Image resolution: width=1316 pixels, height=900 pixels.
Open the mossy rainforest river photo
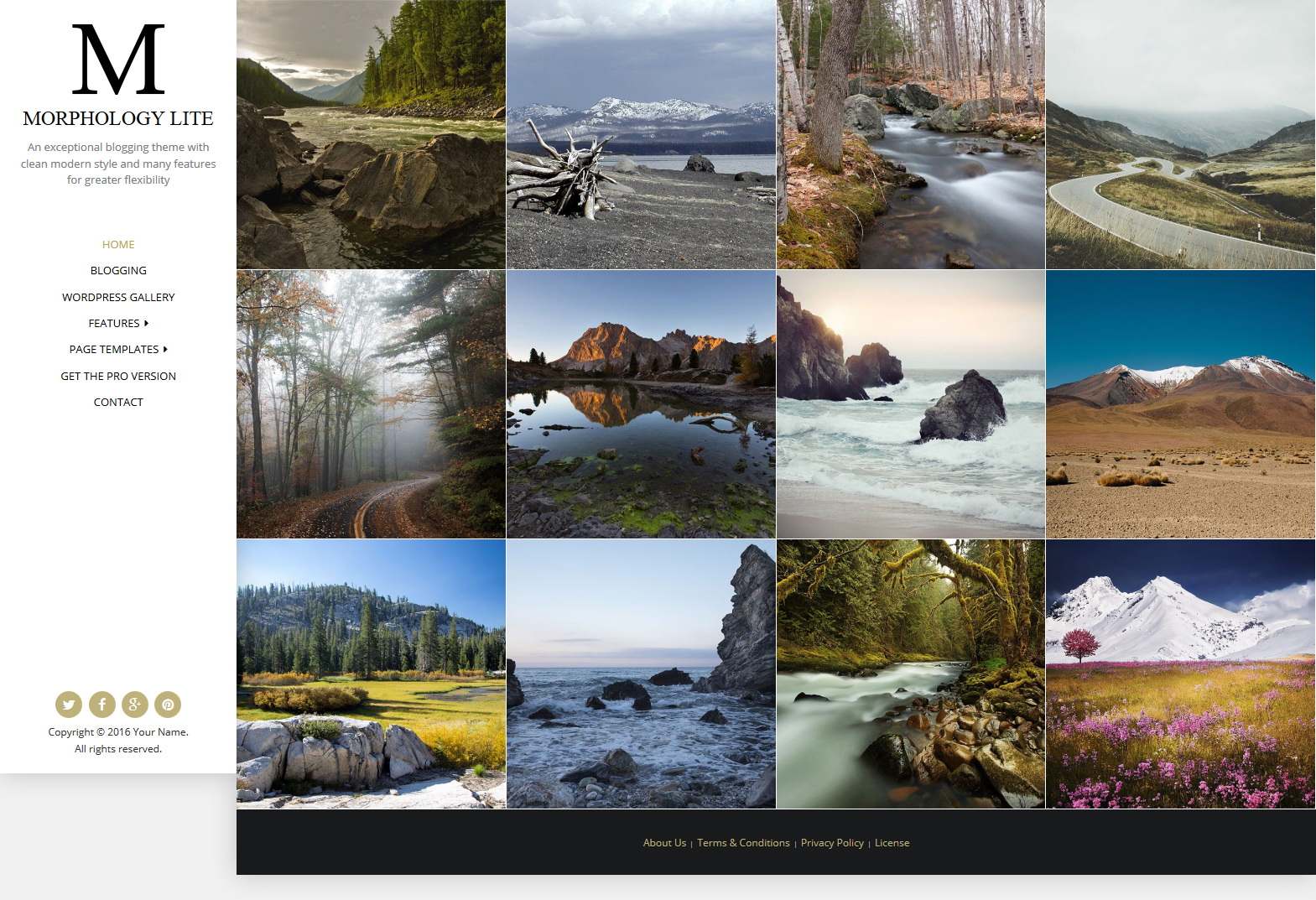[911, 674]
